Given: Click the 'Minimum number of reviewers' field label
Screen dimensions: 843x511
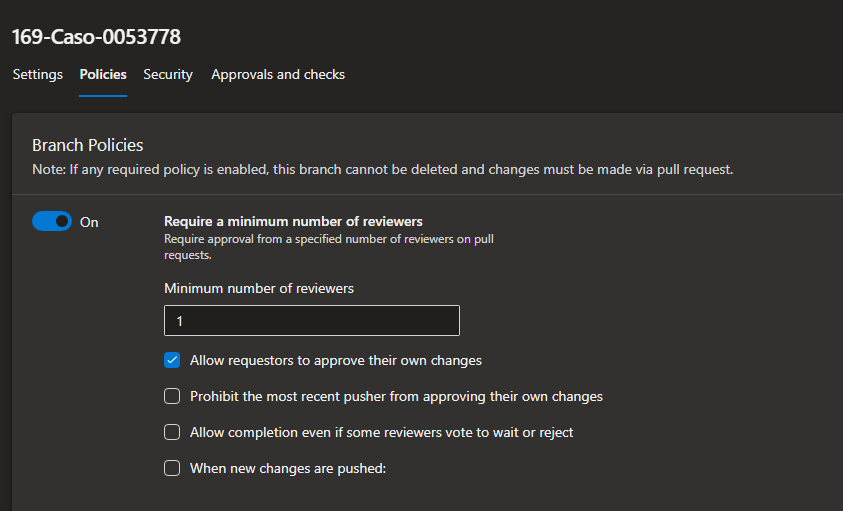Looking at the screenshot, I should pos(259,288).
